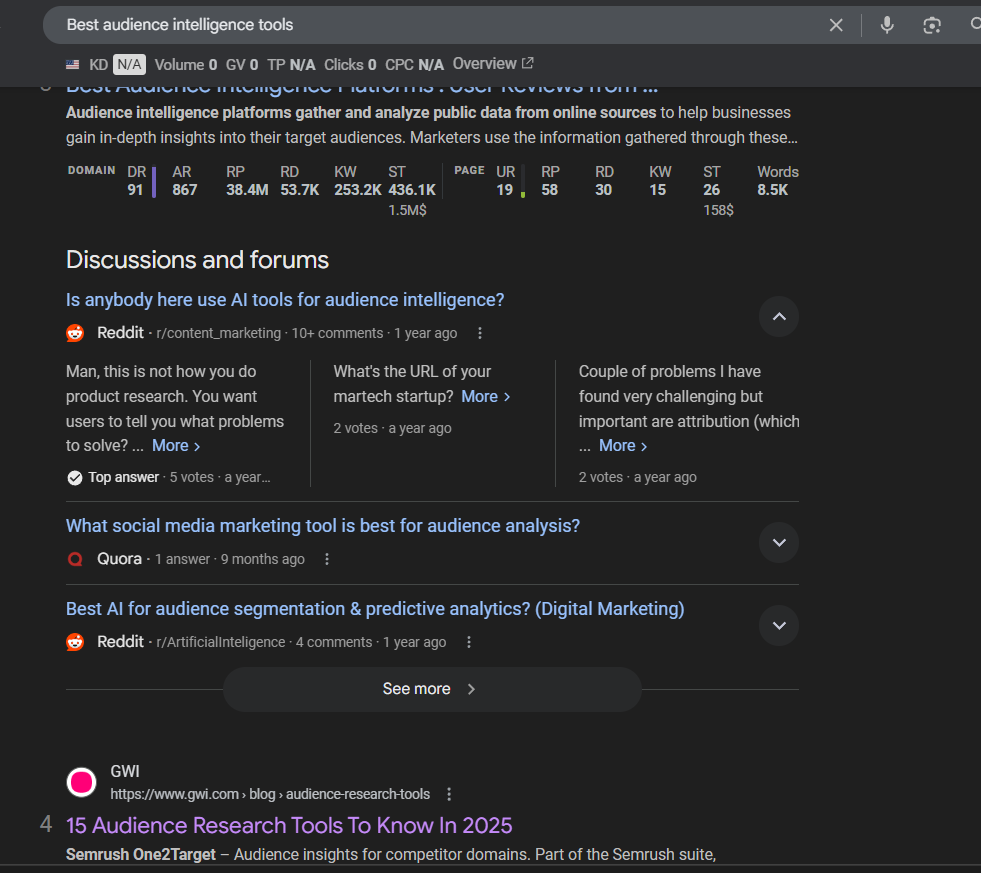Open Google Lens image search icon

932,25
